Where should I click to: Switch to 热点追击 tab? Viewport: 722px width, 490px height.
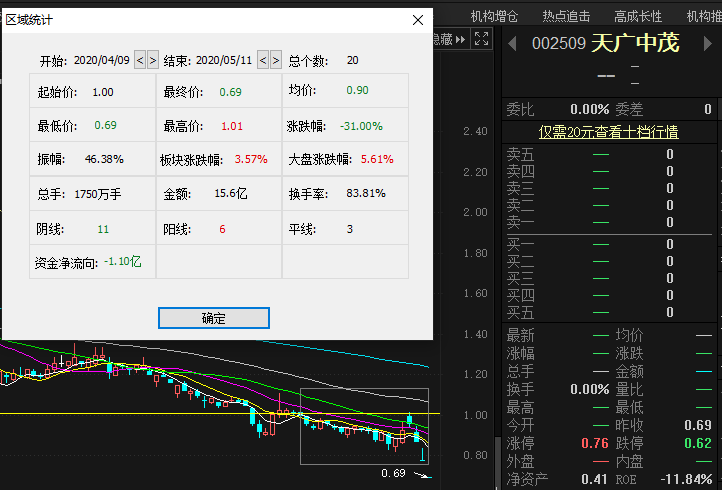click(566, 16)
